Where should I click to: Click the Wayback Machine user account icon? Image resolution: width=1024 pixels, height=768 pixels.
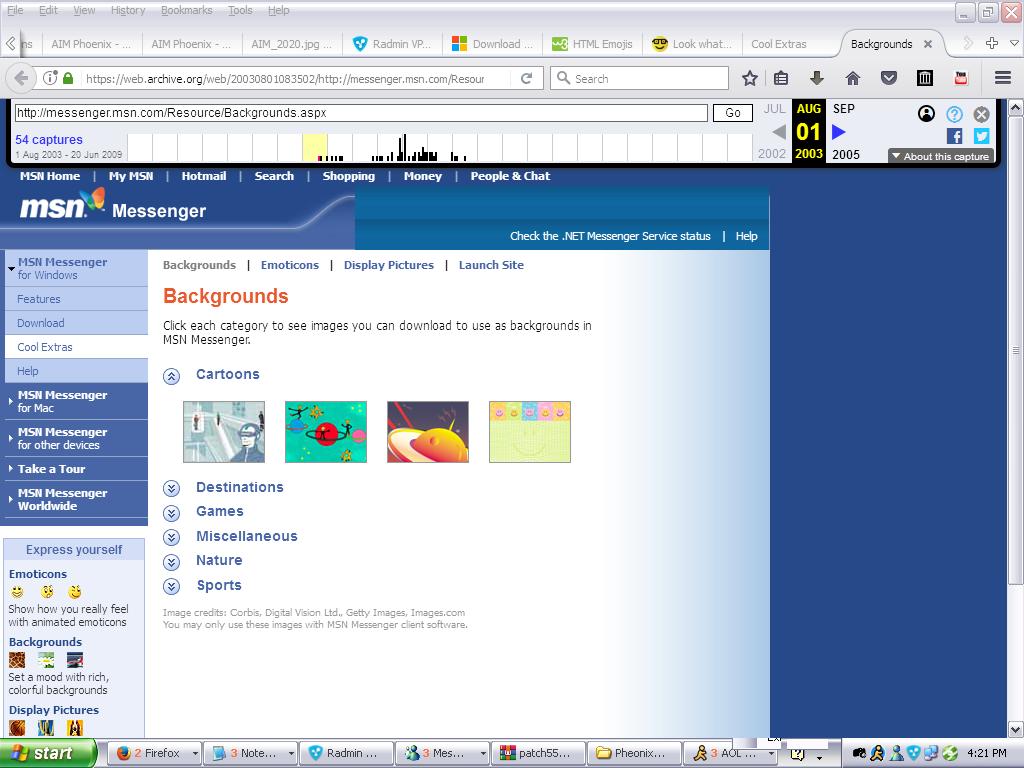(926, 114)
